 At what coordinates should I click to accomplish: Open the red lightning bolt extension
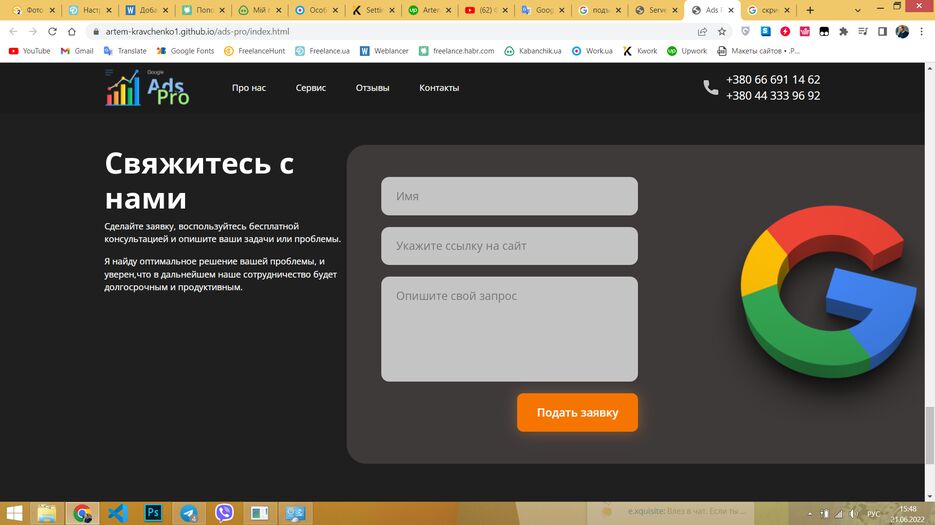coord(785,32)
